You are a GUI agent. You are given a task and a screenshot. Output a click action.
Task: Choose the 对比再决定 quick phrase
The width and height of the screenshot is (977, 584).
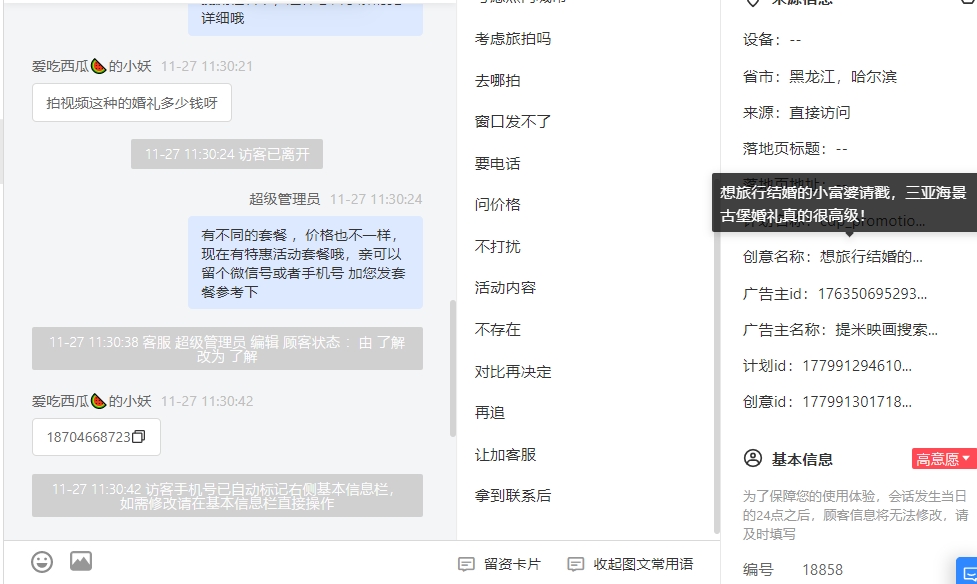513,371
